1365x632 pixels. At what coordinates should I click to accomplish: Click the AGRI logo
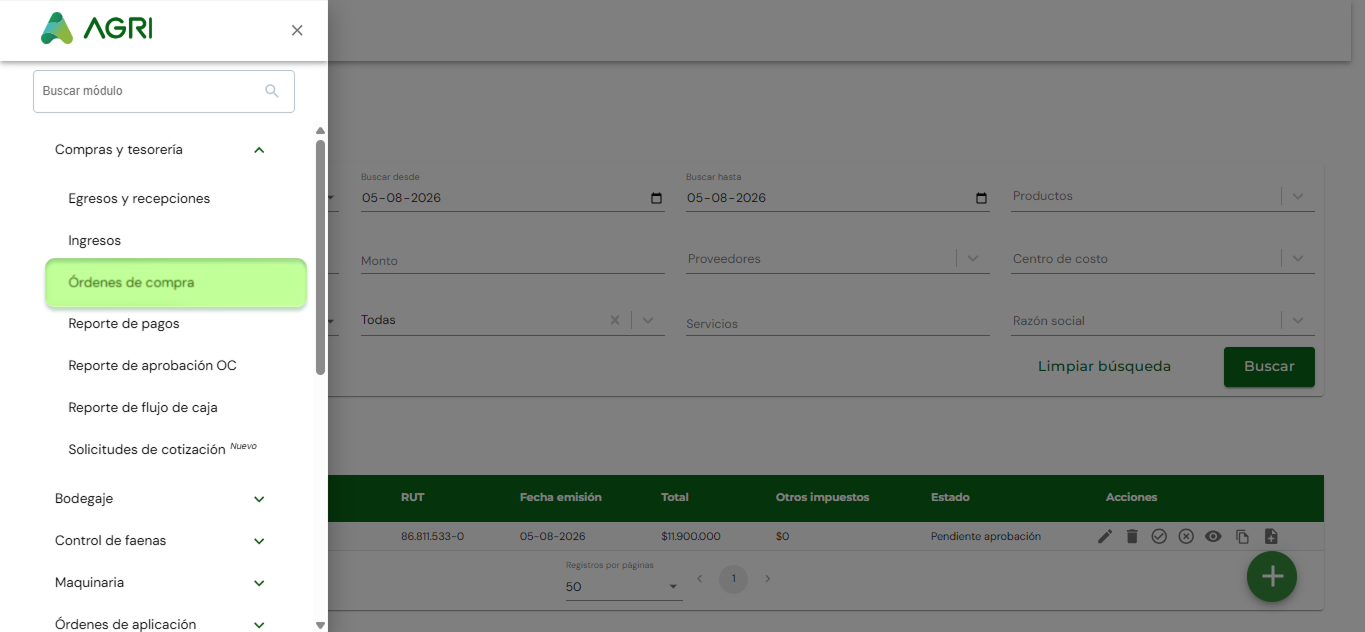(x=97, y=29)
